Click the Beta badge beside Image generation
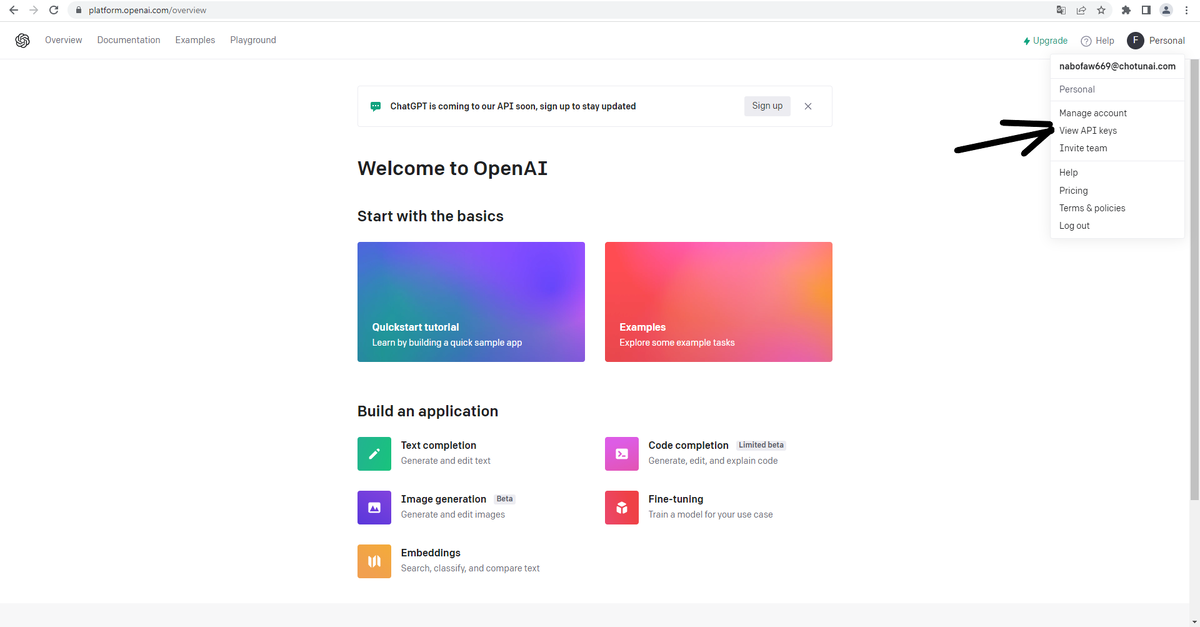Image resolution: width=1200 pixels, height=627 pixels. [x=504, y=499]
